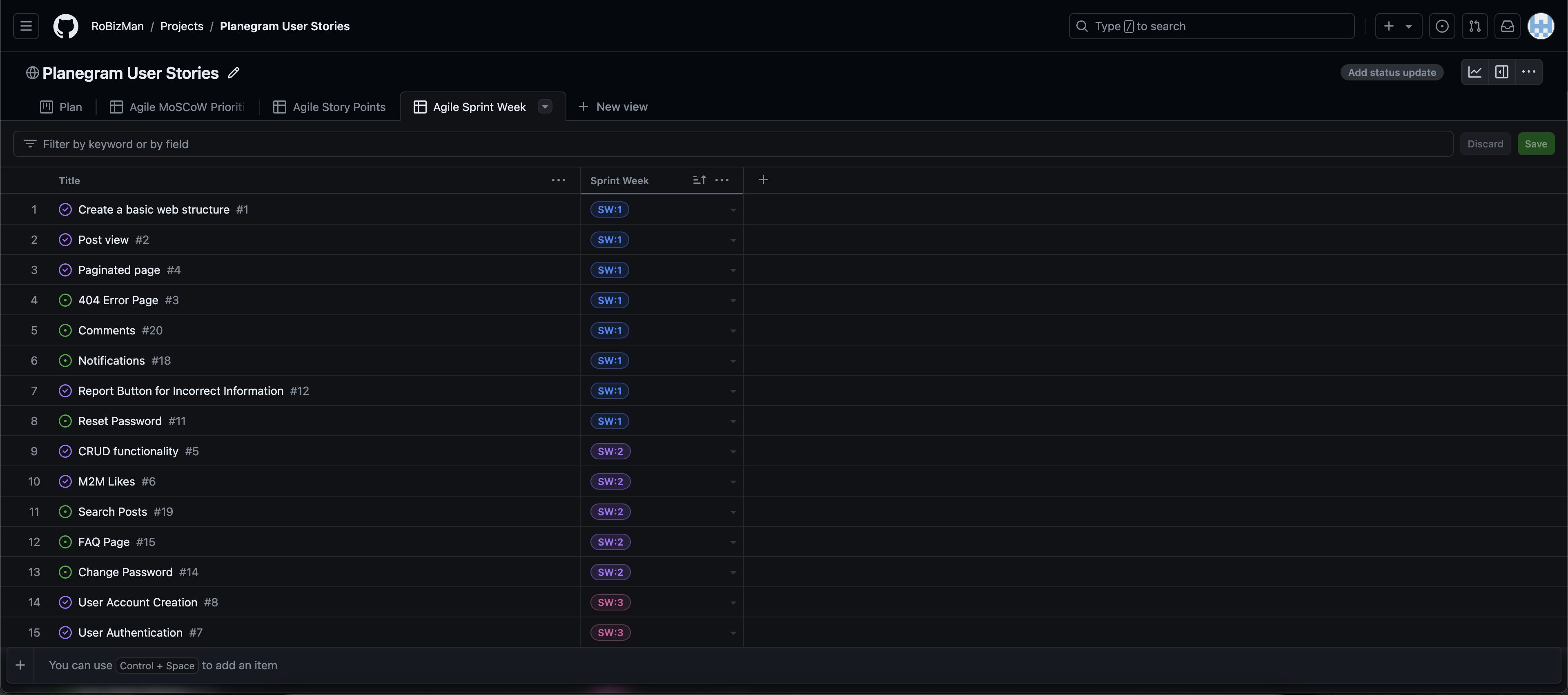Open the hamburger navigation menu

26,26
